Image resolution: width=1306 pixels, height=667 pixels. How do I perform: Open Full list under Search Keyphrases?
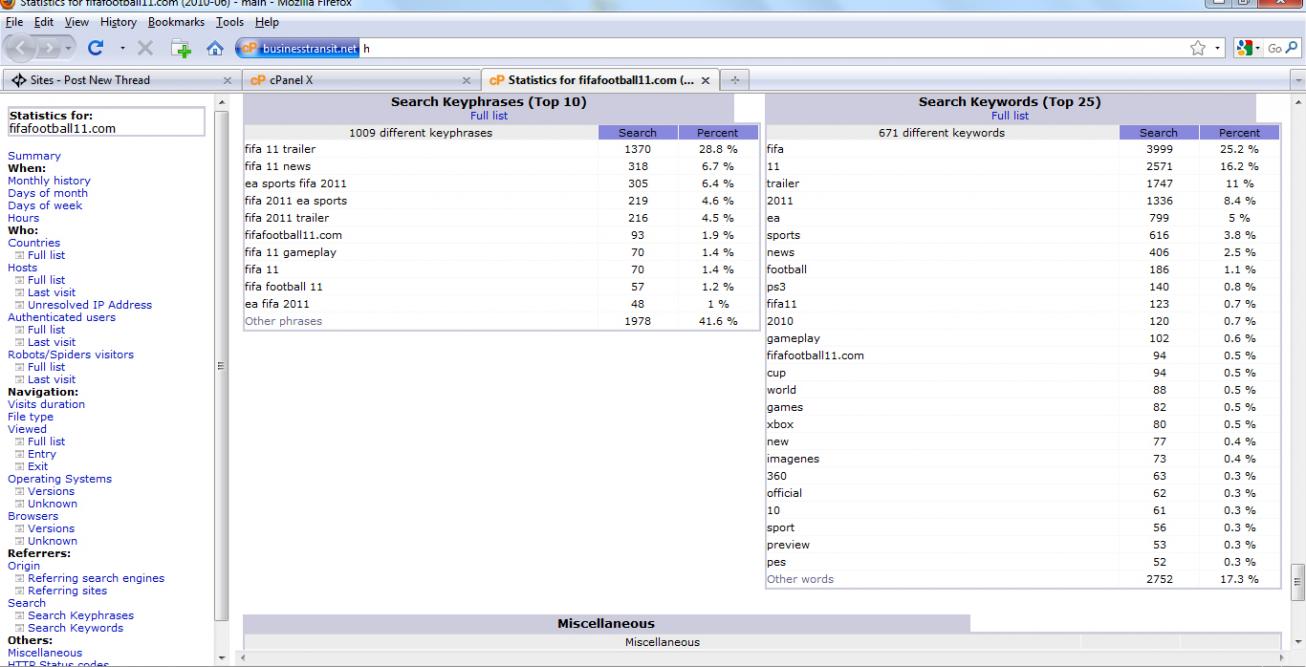point(489,116)
